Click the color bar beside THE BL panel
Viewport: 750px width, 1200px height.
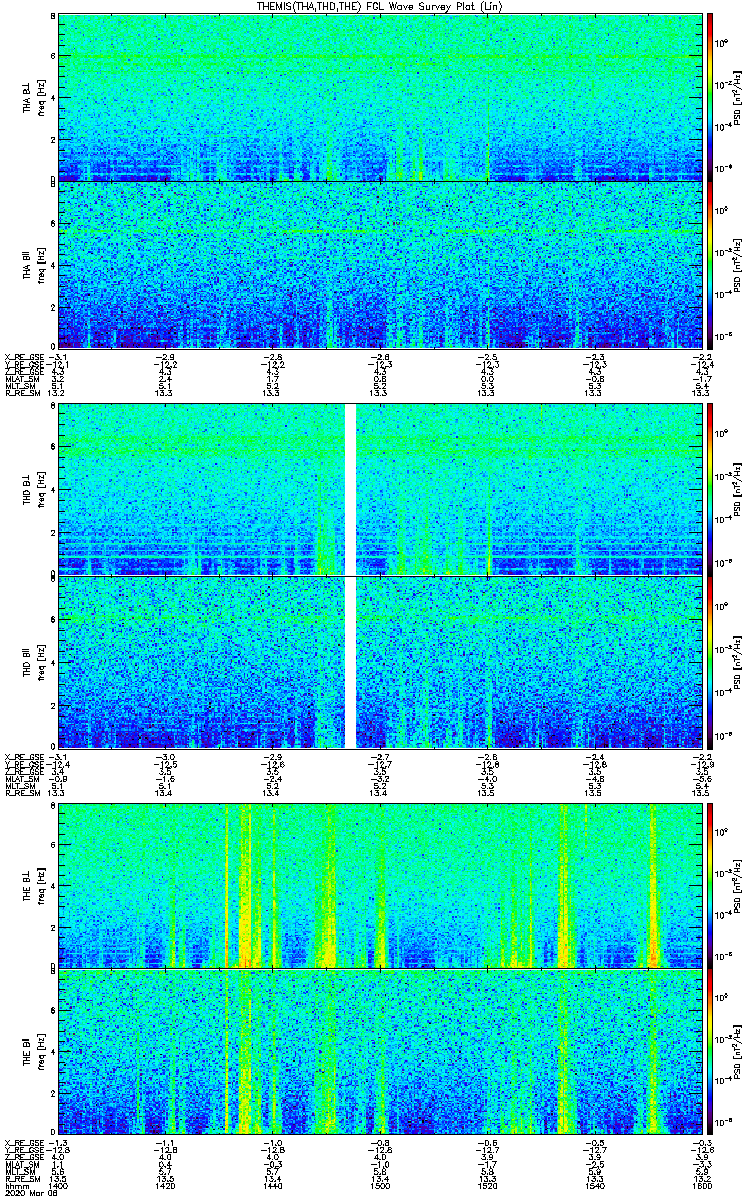(711, 885)
